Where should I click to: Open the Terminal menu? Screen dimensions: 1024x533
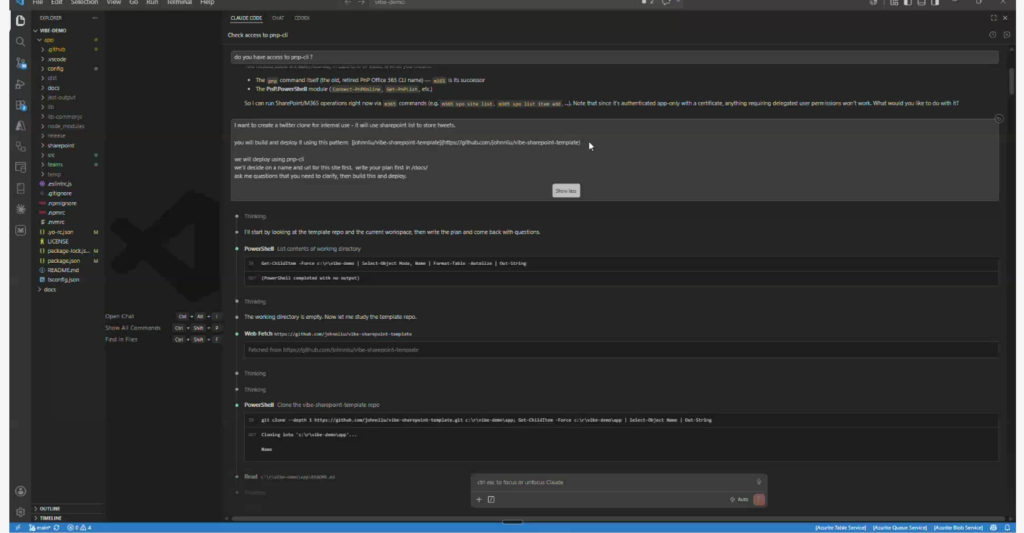coord(179,3)
